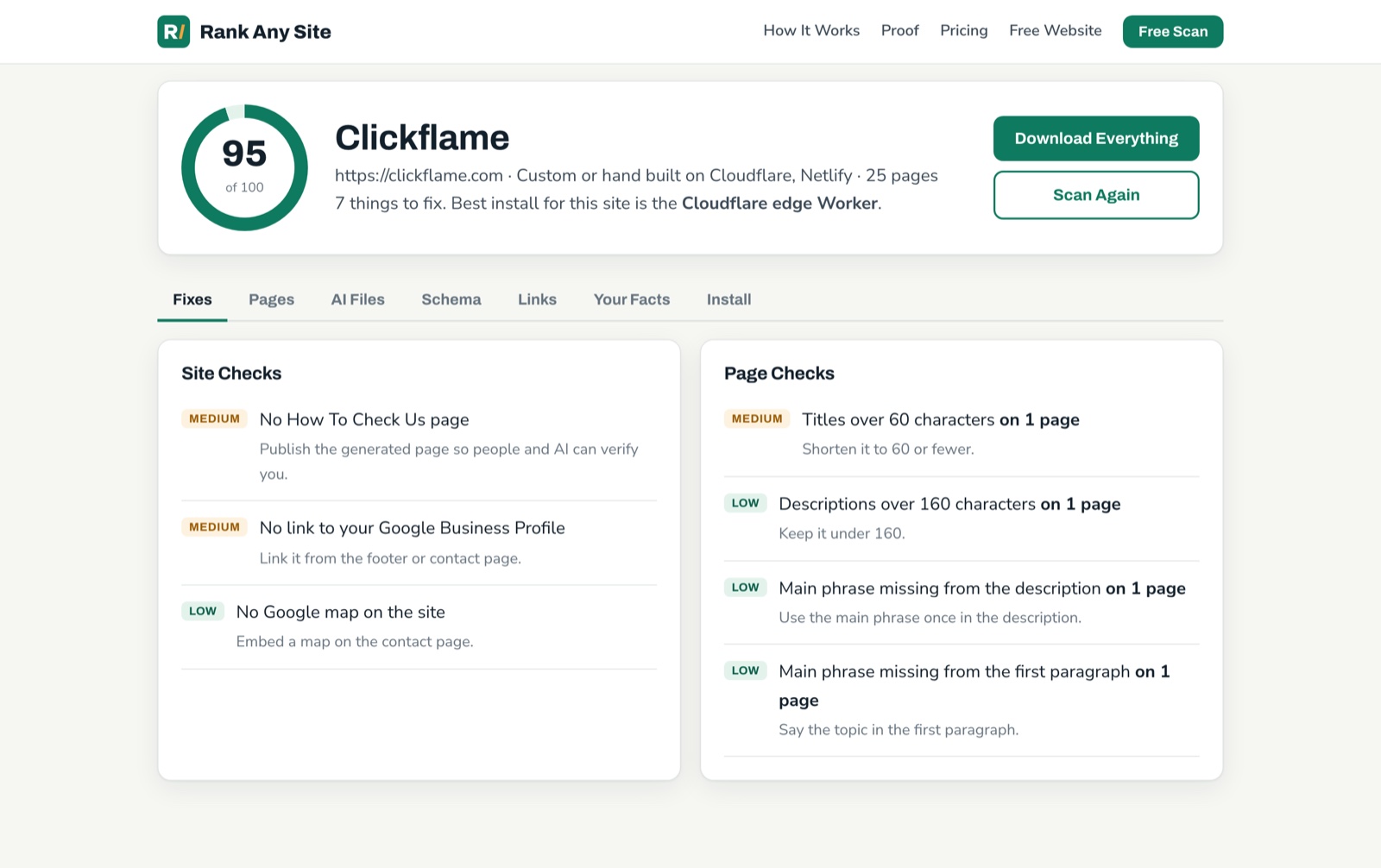Image resolution: width=1381 pixels, height=868 pixels.
Task: Click MEDIUM badge beside No How To Check Us
Action: (x=214, y=419)
